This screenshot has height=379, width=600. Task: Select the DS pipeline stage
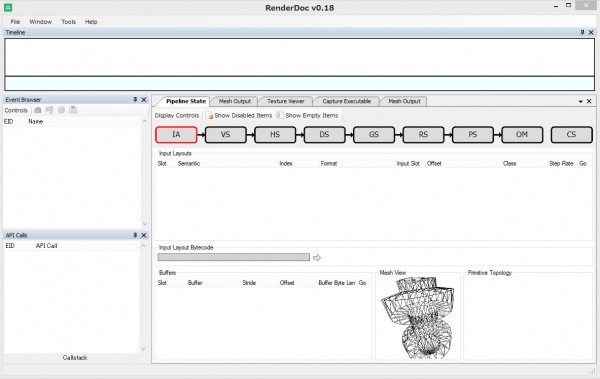324,135
